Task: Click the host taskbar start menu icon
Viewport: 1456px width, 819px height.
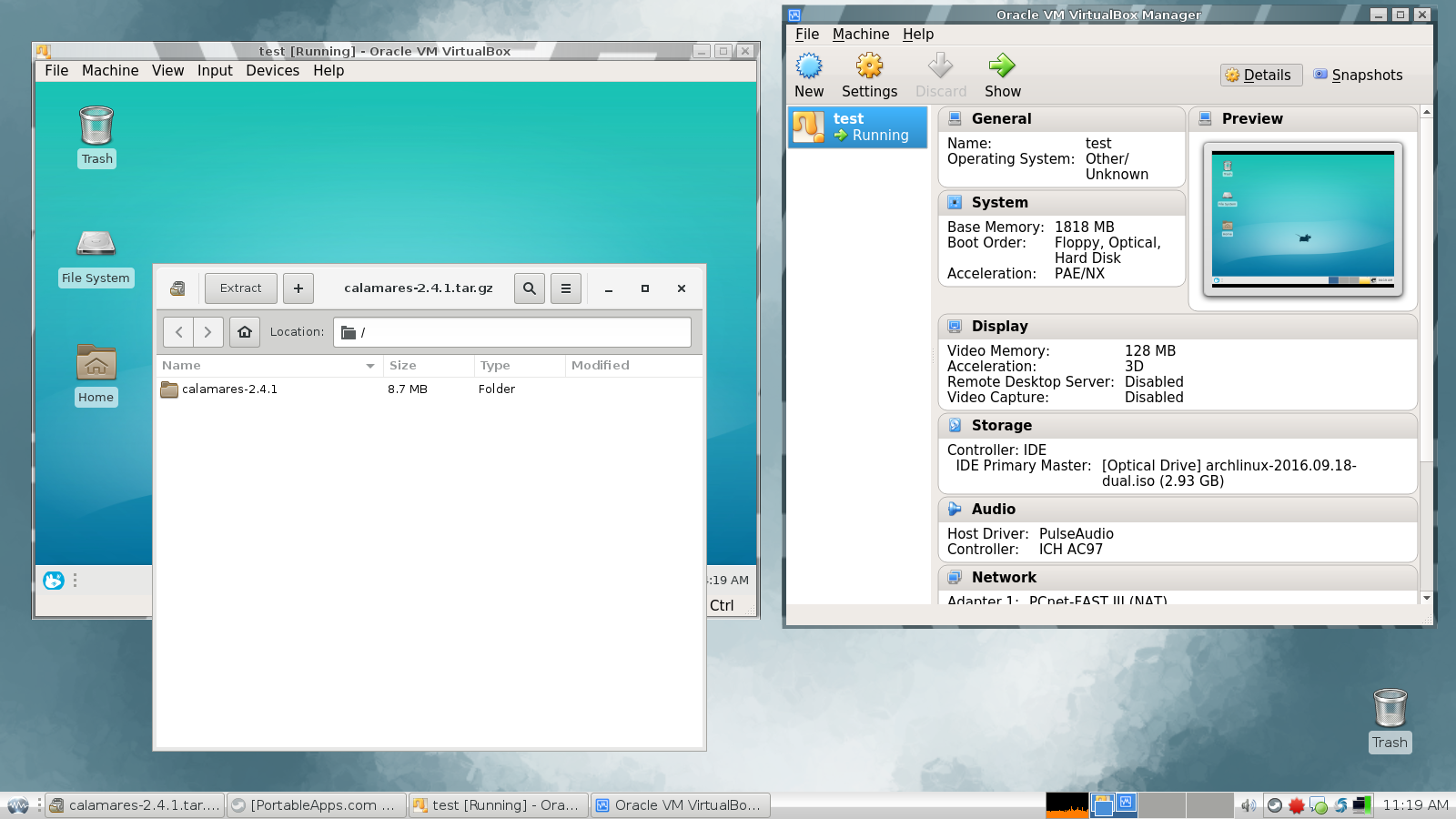Action: pyautogui.click(x=17, y=805)
